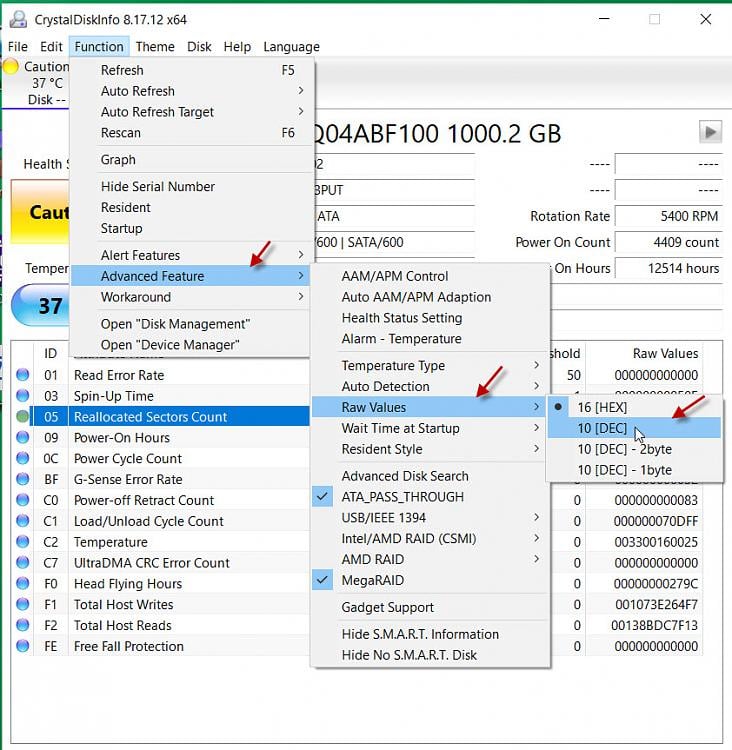Click status circle beside Reallocated Sectors Count

point(22,416)
